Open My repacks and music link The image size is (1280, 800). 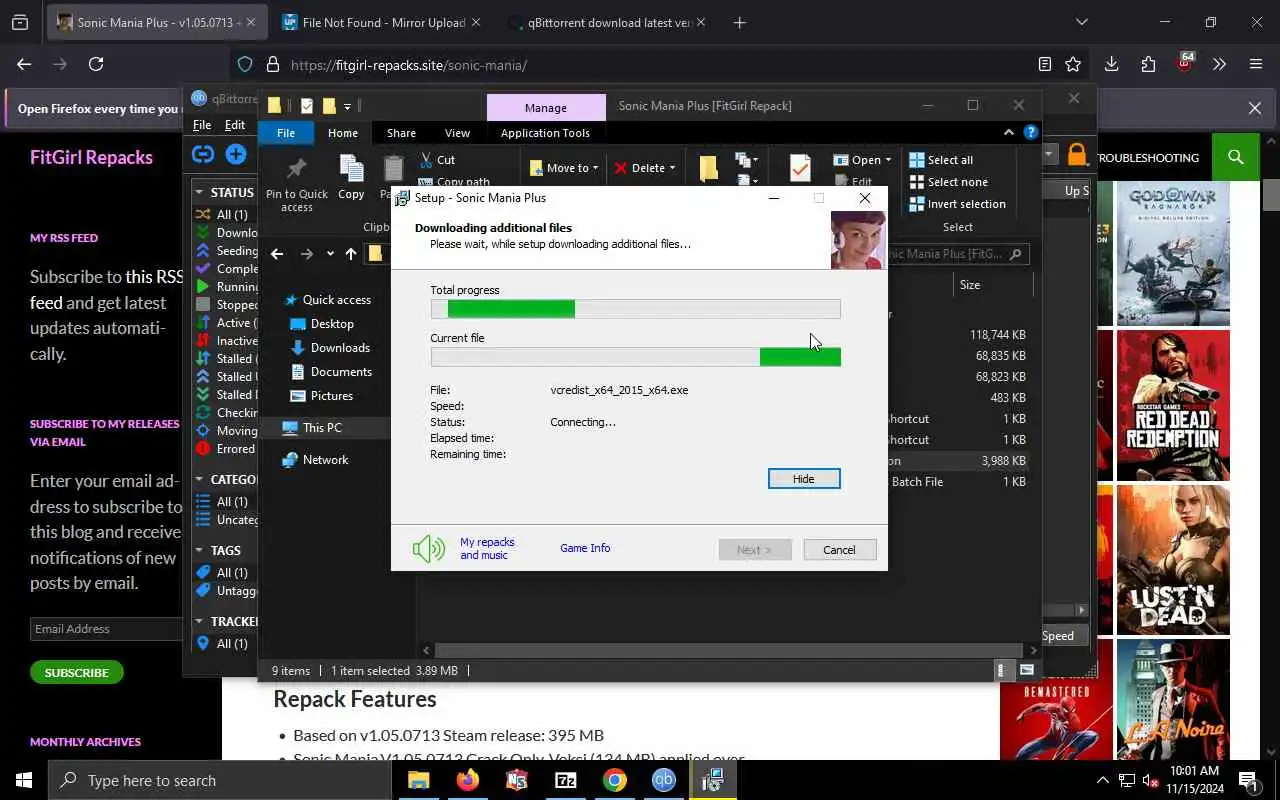click(x=487, y=548)
